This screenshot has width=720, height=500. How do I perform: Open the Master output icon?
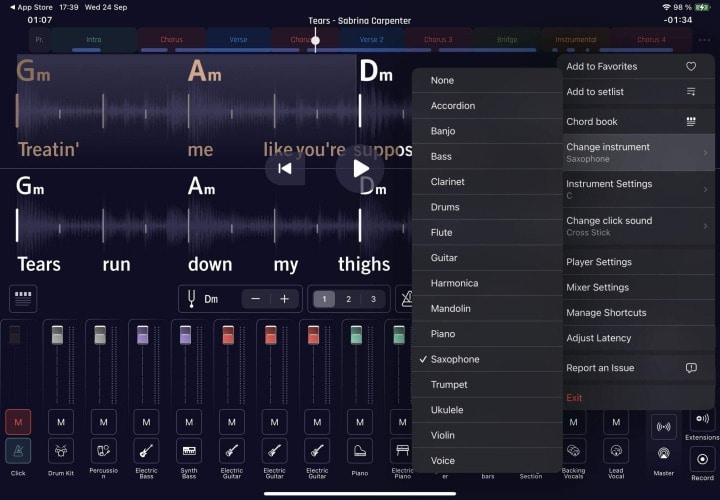point(663,454)
